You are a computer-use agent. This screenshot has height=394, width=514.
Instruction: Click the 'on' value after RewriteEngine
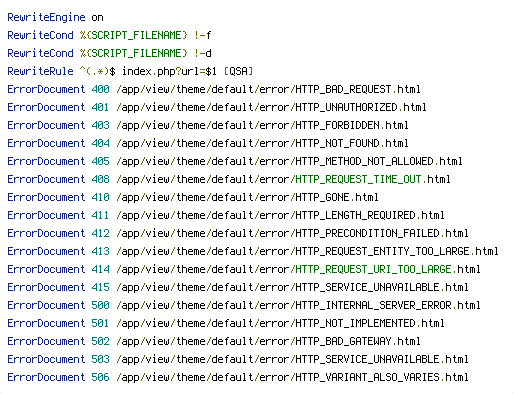[x=97, y=17]
